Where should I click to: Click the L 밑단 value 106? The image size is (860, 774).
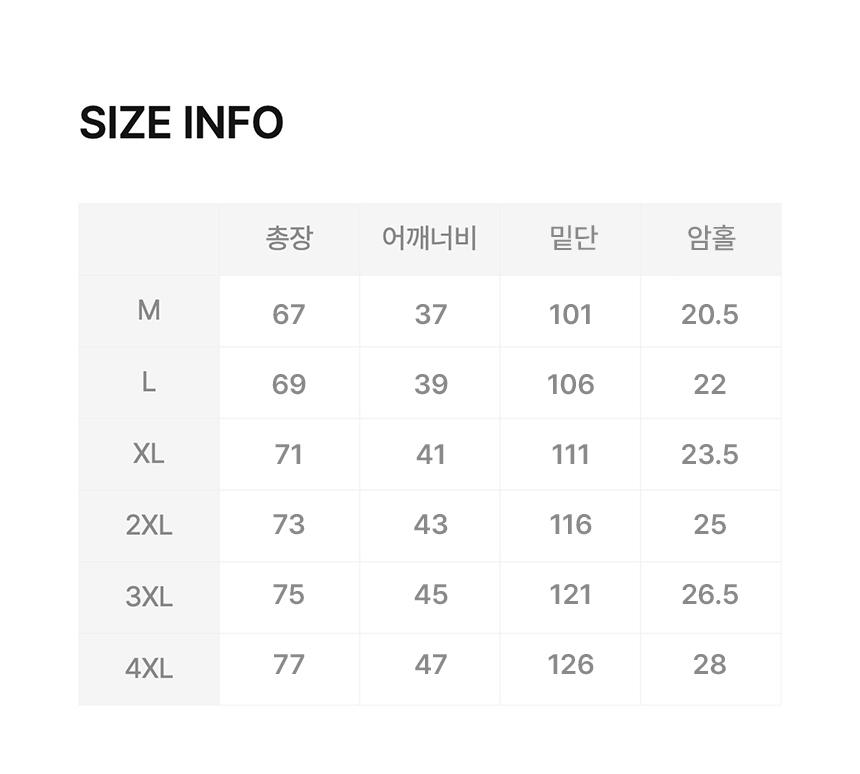click(x=571, y=384)
